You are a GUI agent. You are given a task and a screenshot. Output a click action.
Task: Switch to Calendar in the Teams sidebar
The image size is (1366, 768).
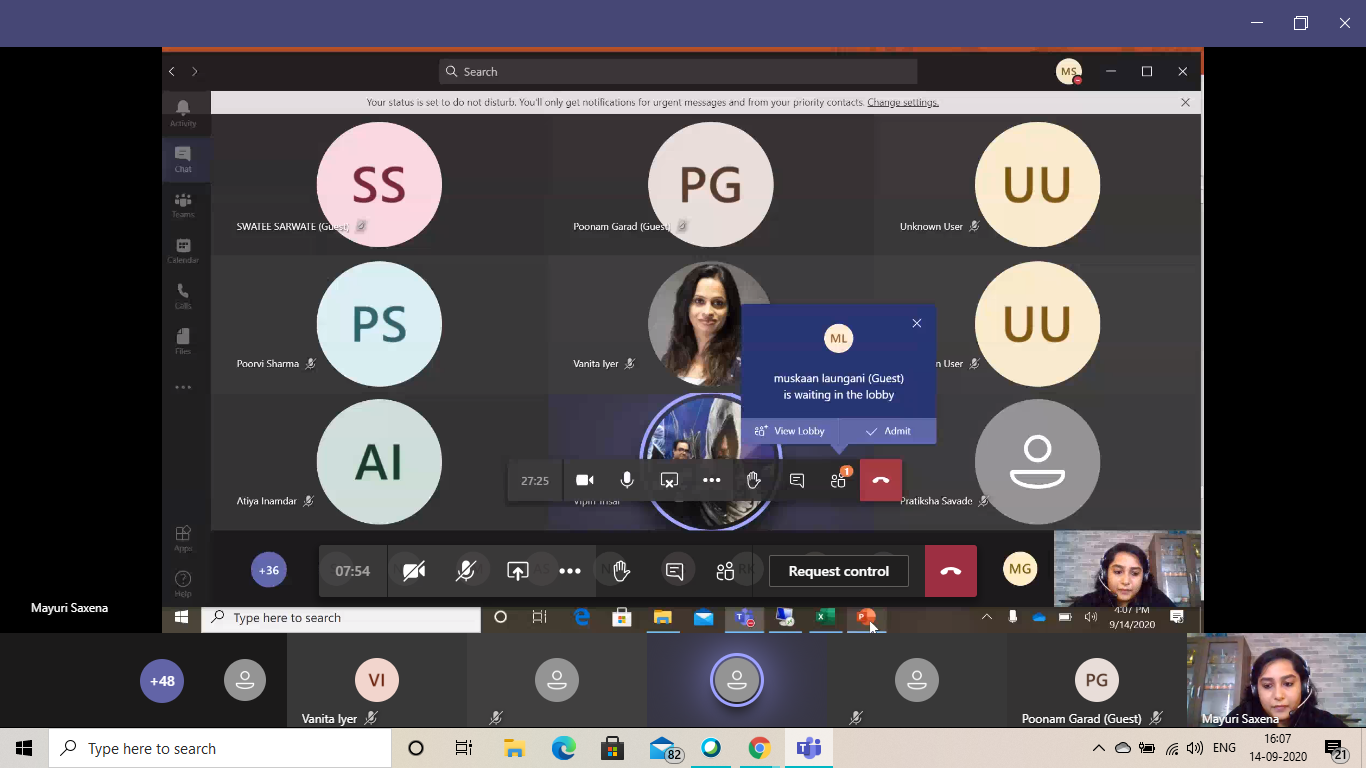tap(183, 250)
